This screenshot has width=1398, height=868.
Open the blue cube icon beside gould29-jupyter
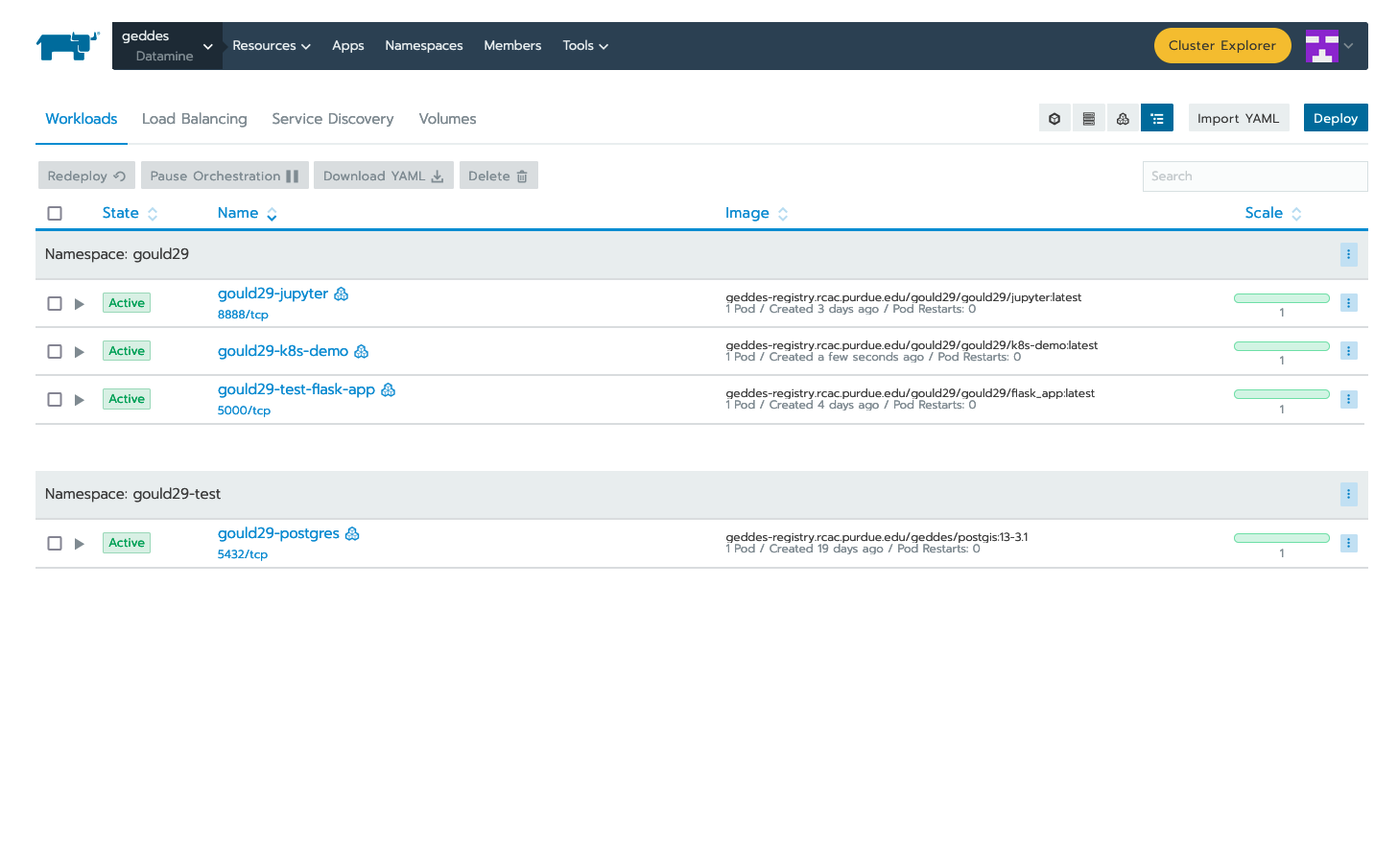[x=341, y=293]
